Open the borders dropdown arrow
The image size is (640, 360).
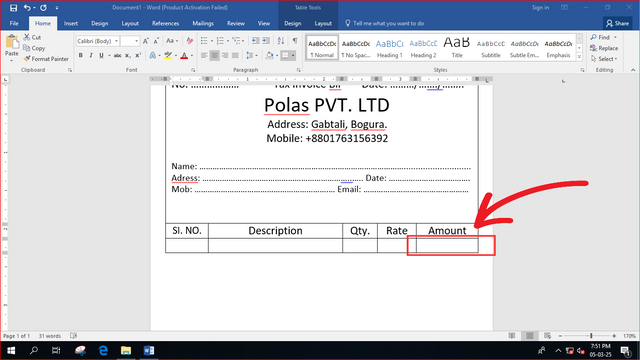[293, 56]
